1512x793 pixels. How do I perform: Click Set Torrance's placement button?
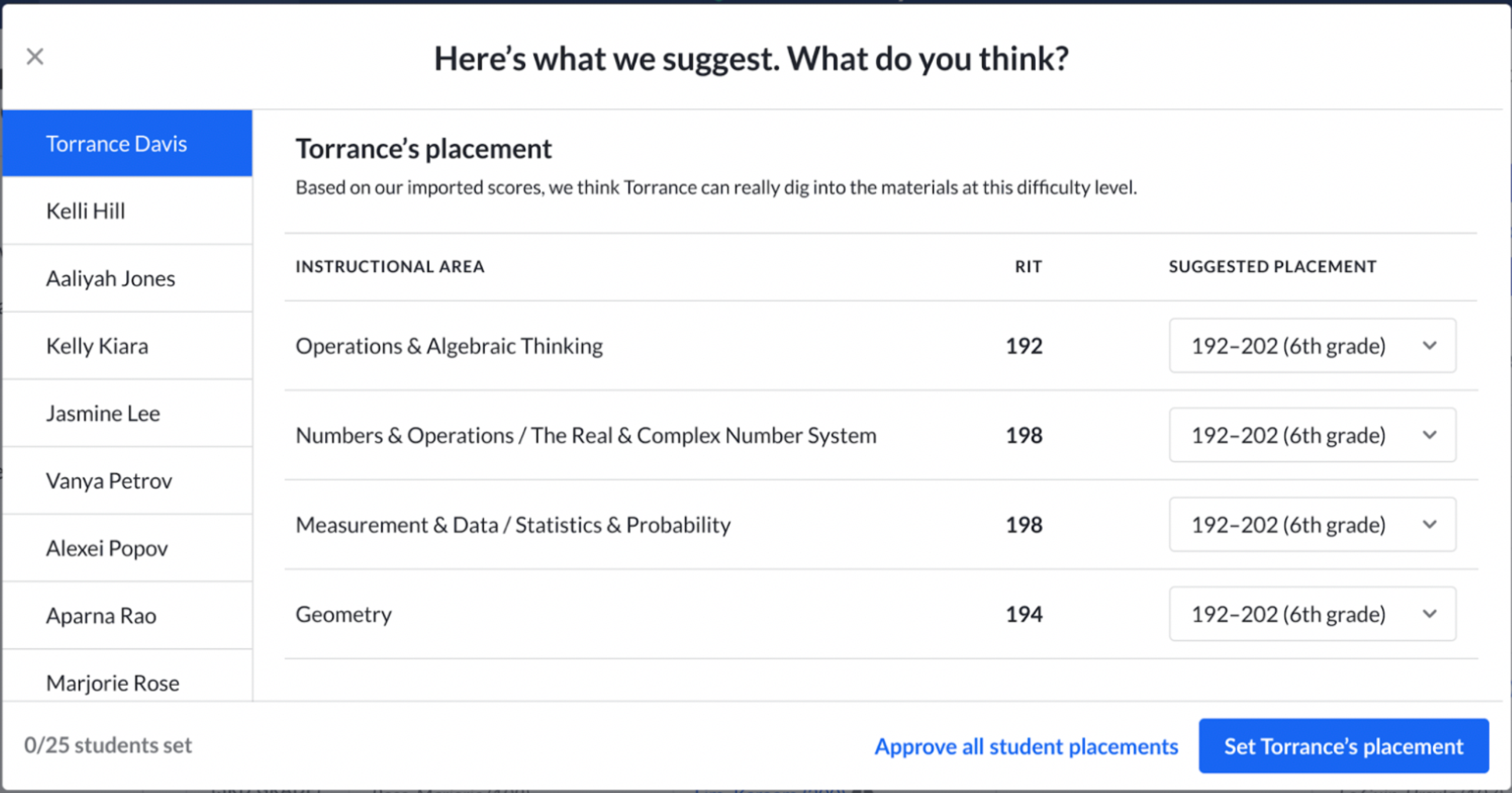pyautogui.click(x=1344, y=746)
